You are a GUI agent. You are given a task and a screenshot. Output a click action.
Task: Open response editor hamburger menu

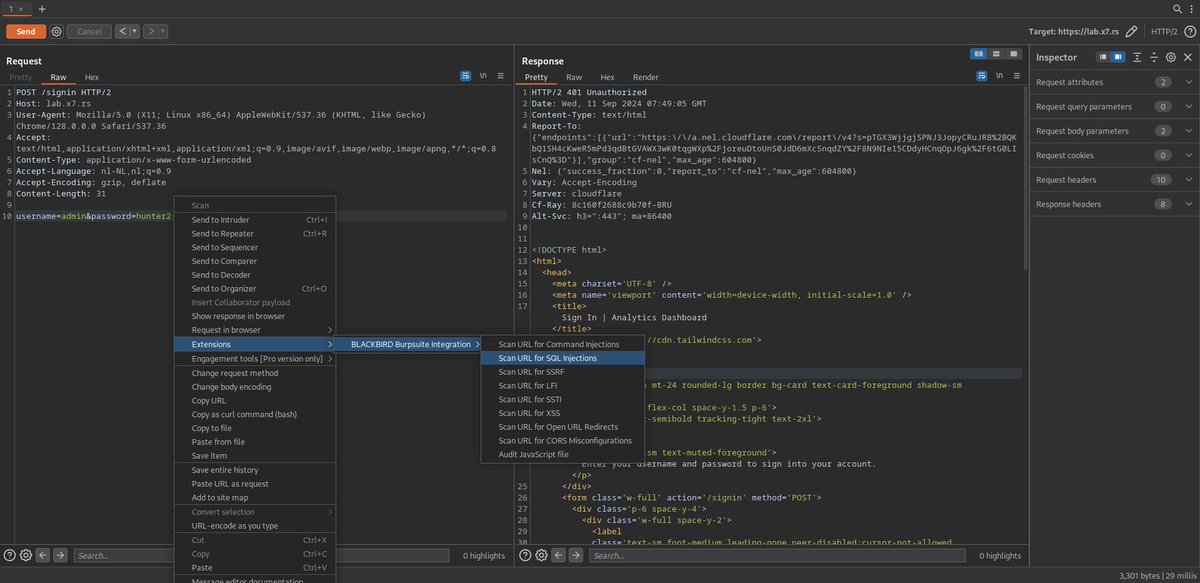pyautogui.click(x=1016, y=76)
